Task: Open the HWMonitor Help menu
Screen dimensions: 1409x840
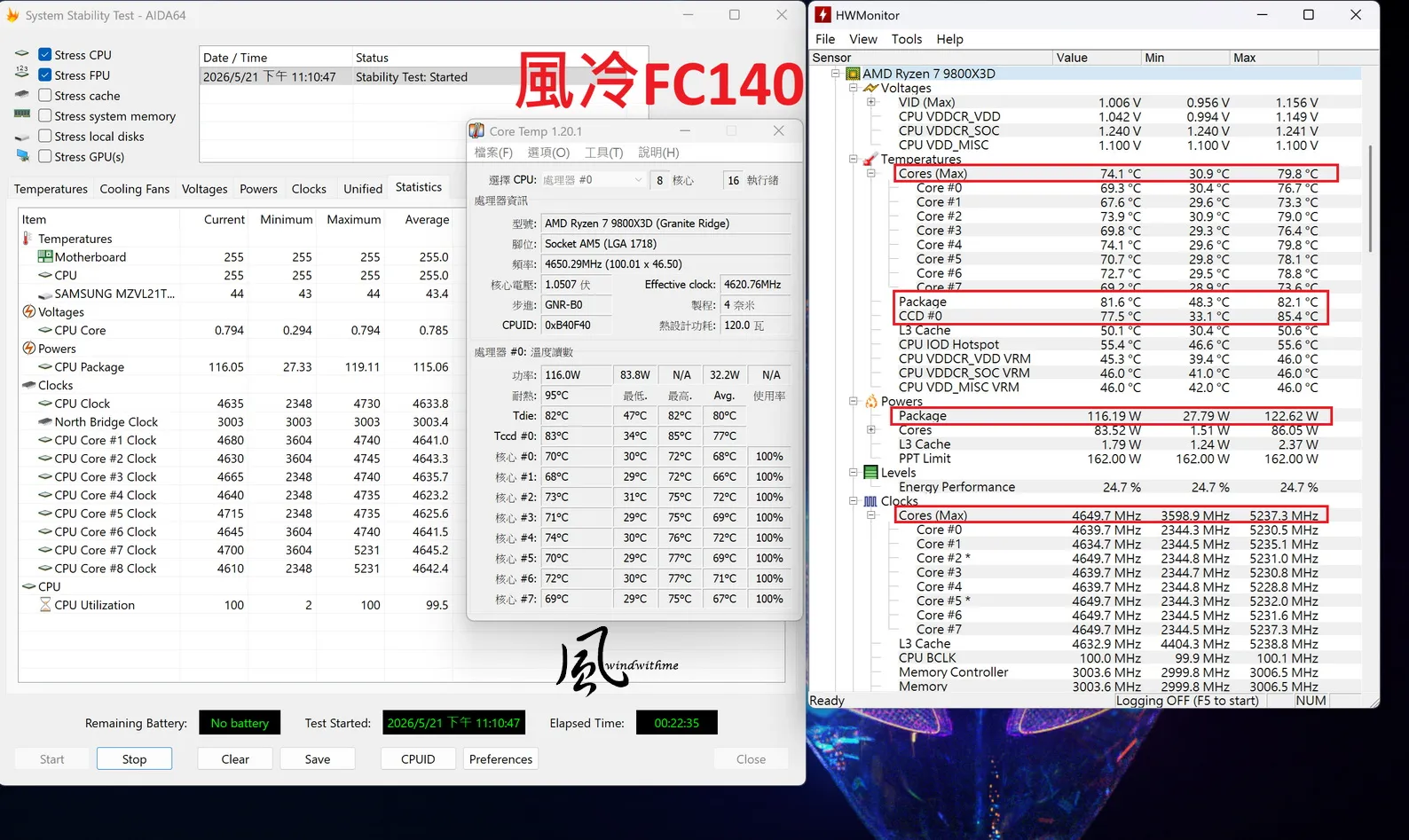Action: (949, 39)
